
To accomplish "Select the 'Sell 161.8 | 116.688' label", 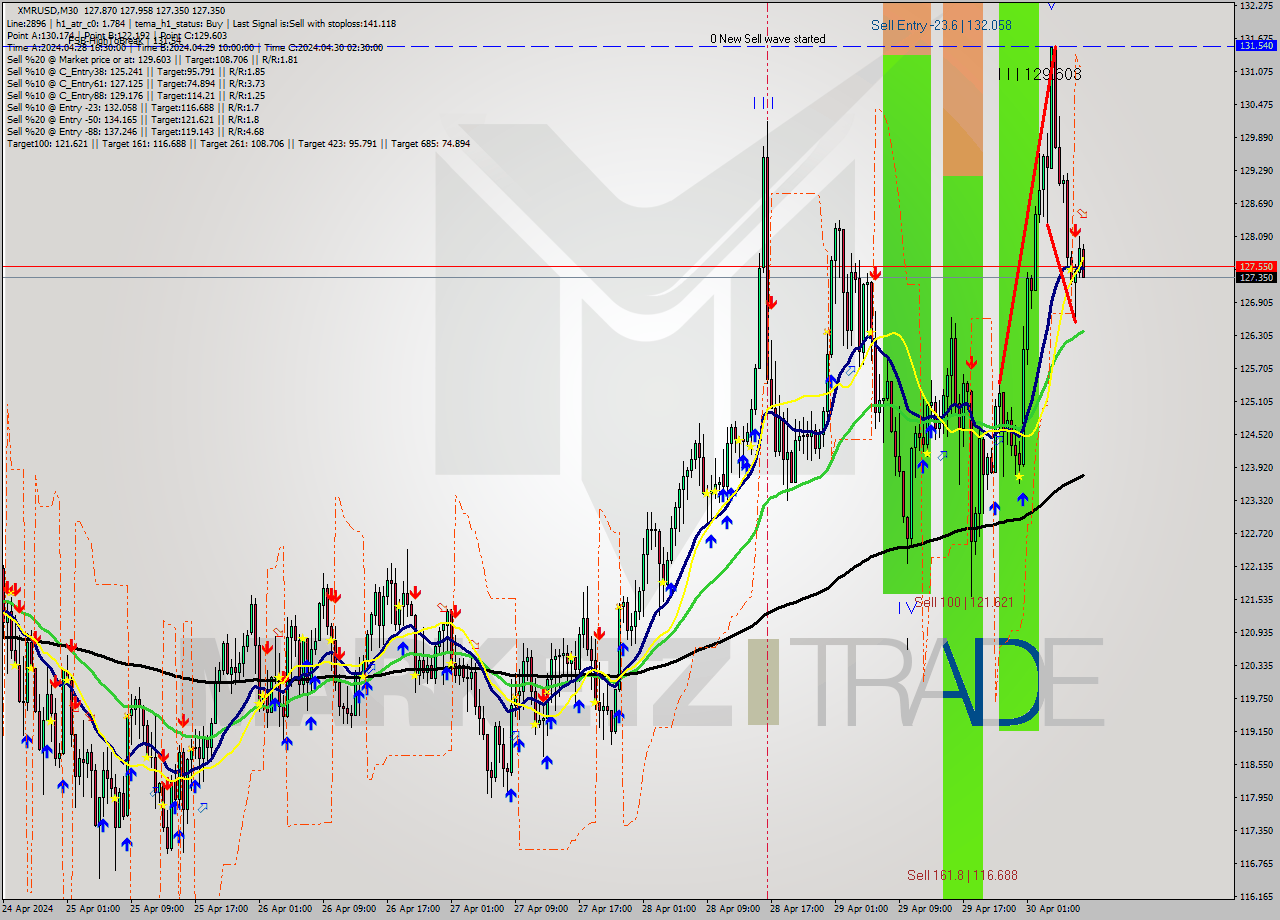I will click(x=962, y=875).
